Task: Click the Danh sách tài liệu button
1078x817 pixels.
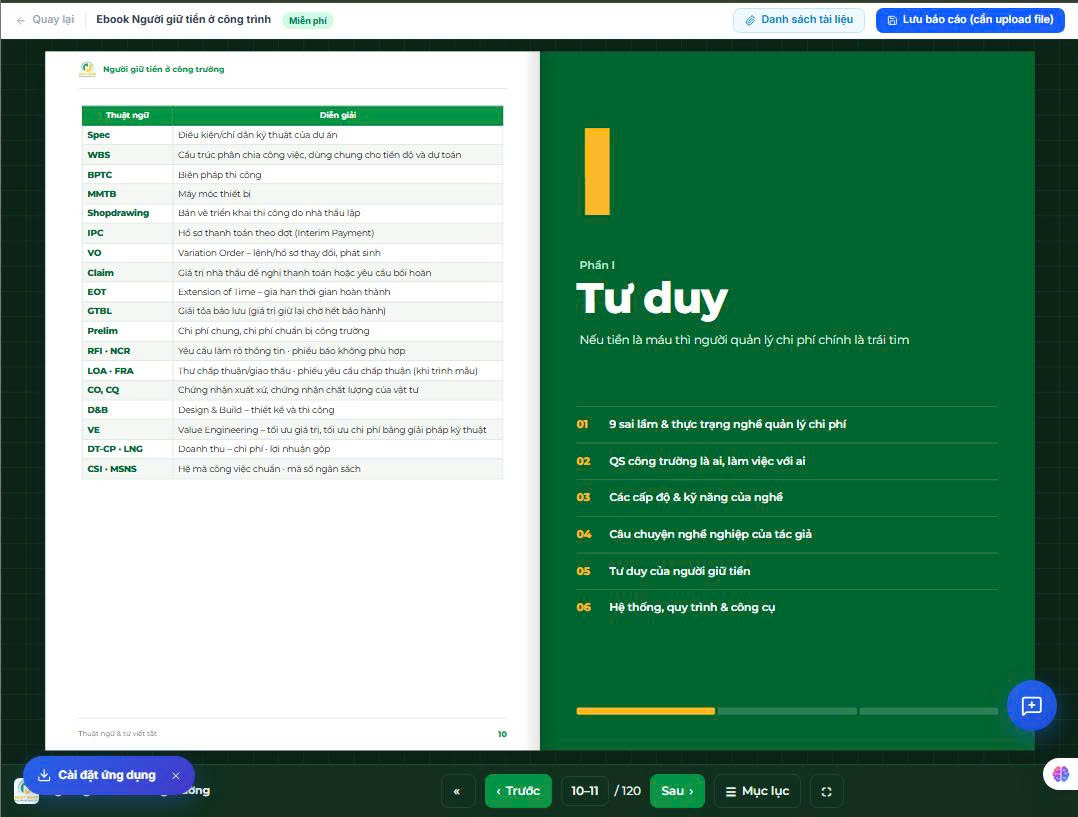Action: 799,20
